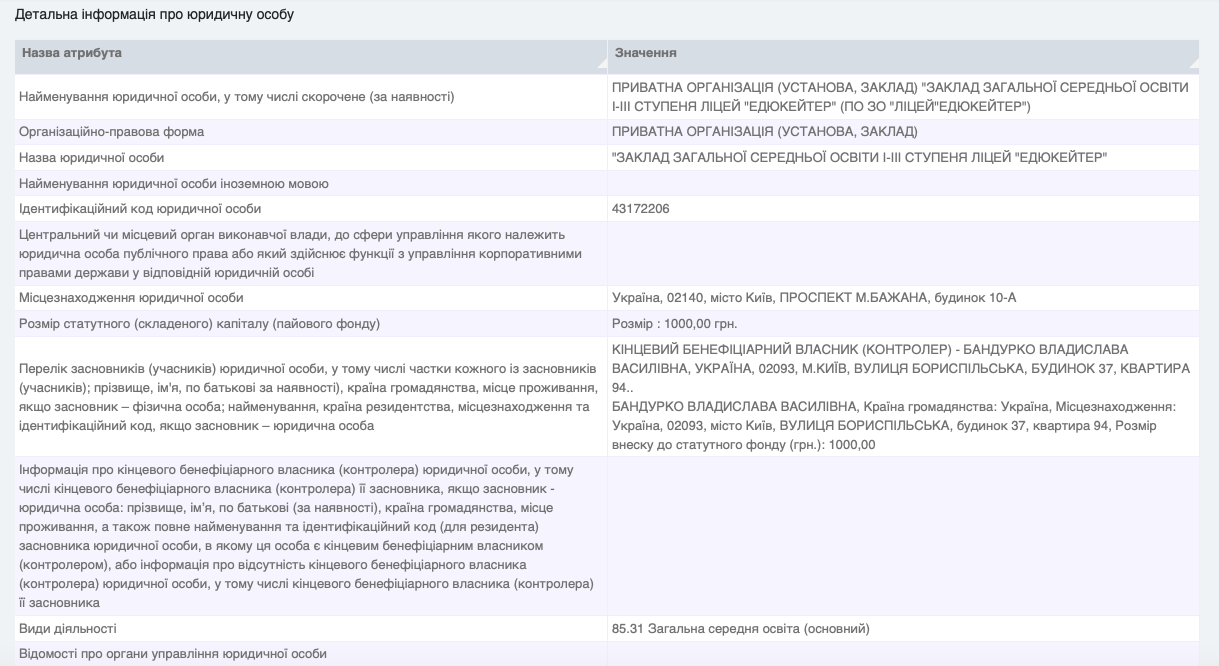Click the address value with ПРОСПЕКТ М.БАЖАНА
Image resolution: width=1219 pixels, height=666 pixels.
(814, 298)
